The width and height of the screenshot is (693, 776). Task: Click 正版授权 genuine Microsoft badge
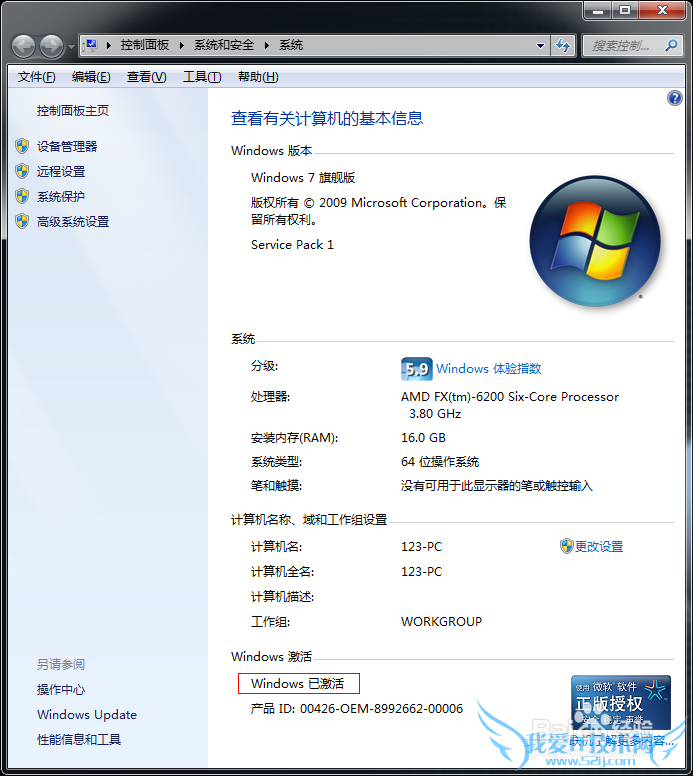click(x=621, y=702)
